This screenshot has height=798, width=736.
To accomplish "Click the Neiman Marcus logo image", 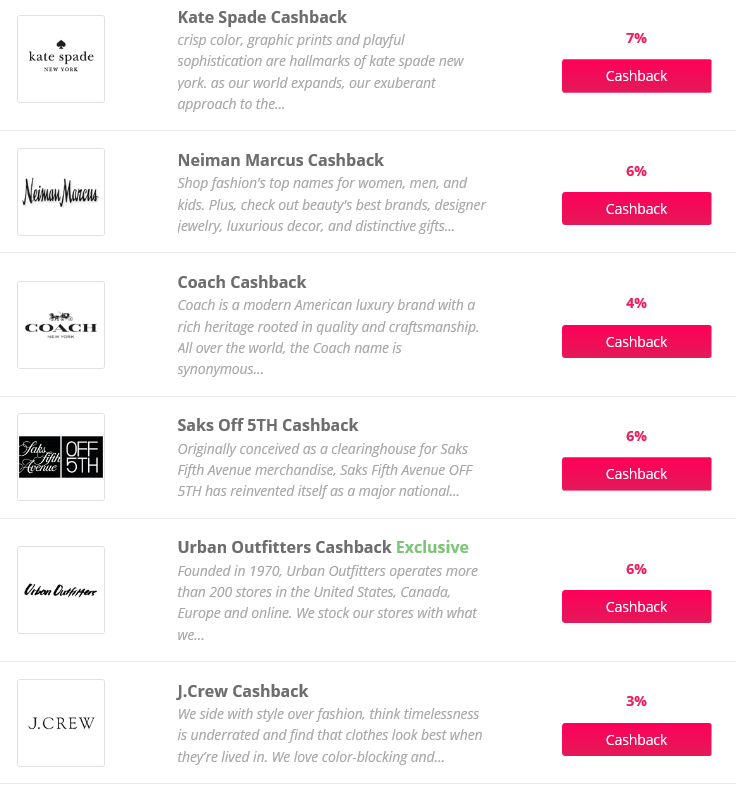I will 61,192.
